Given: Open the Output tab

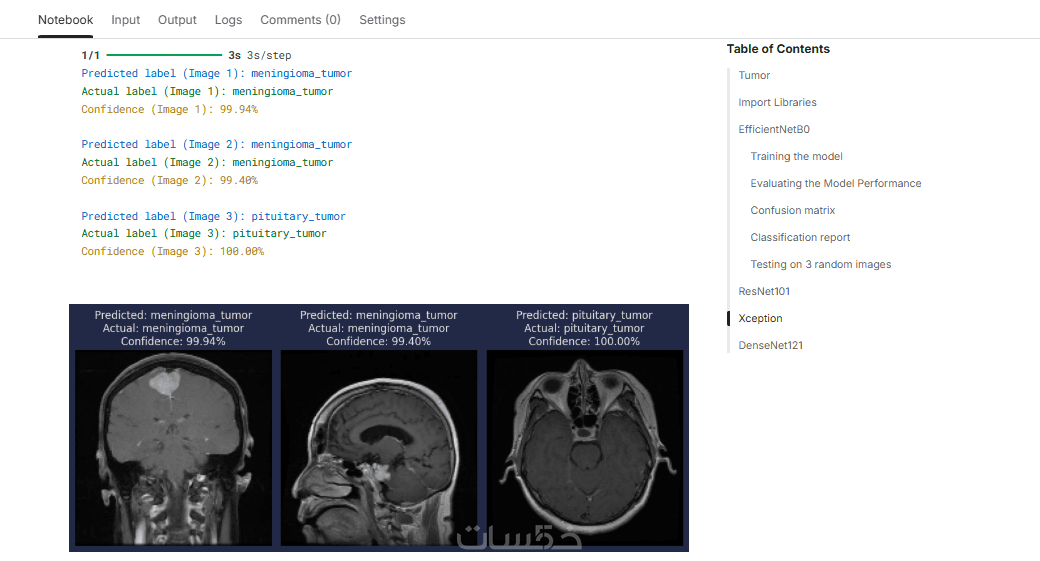Looking at the screenshot, I should 177,20.
